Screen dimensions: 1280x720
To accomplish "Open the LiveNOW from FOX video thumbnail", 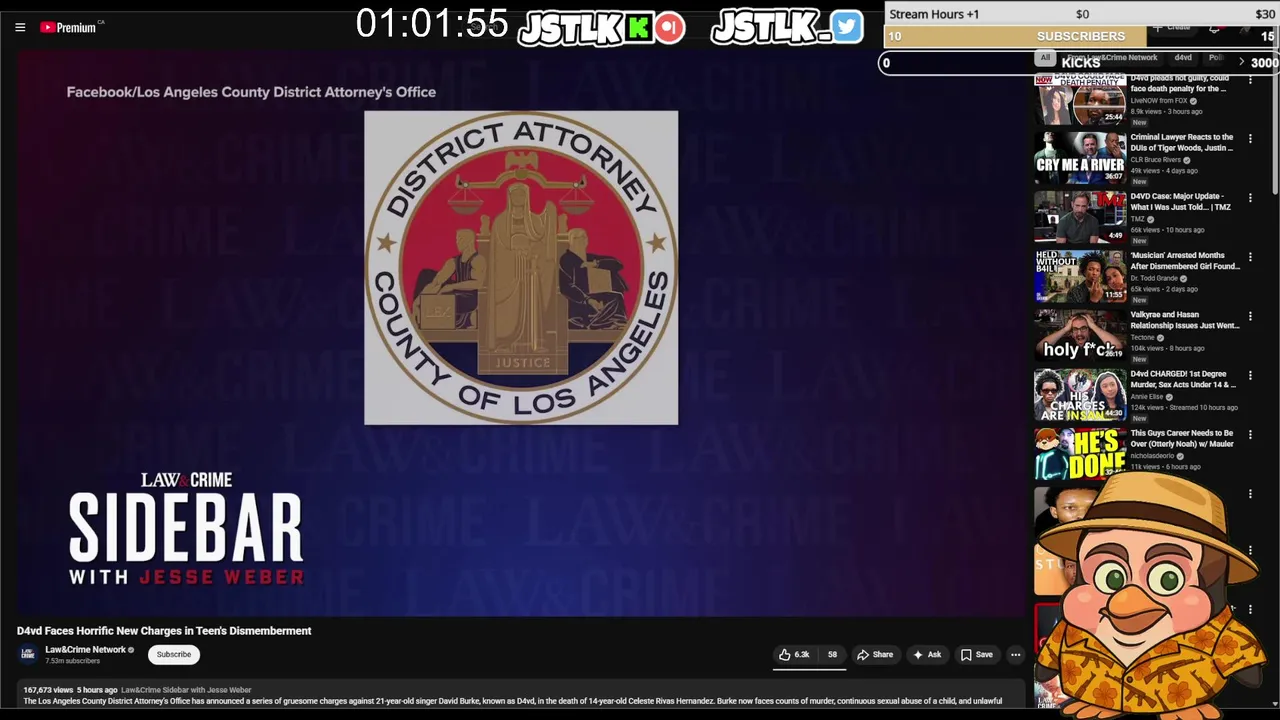I will (1080, 100).
